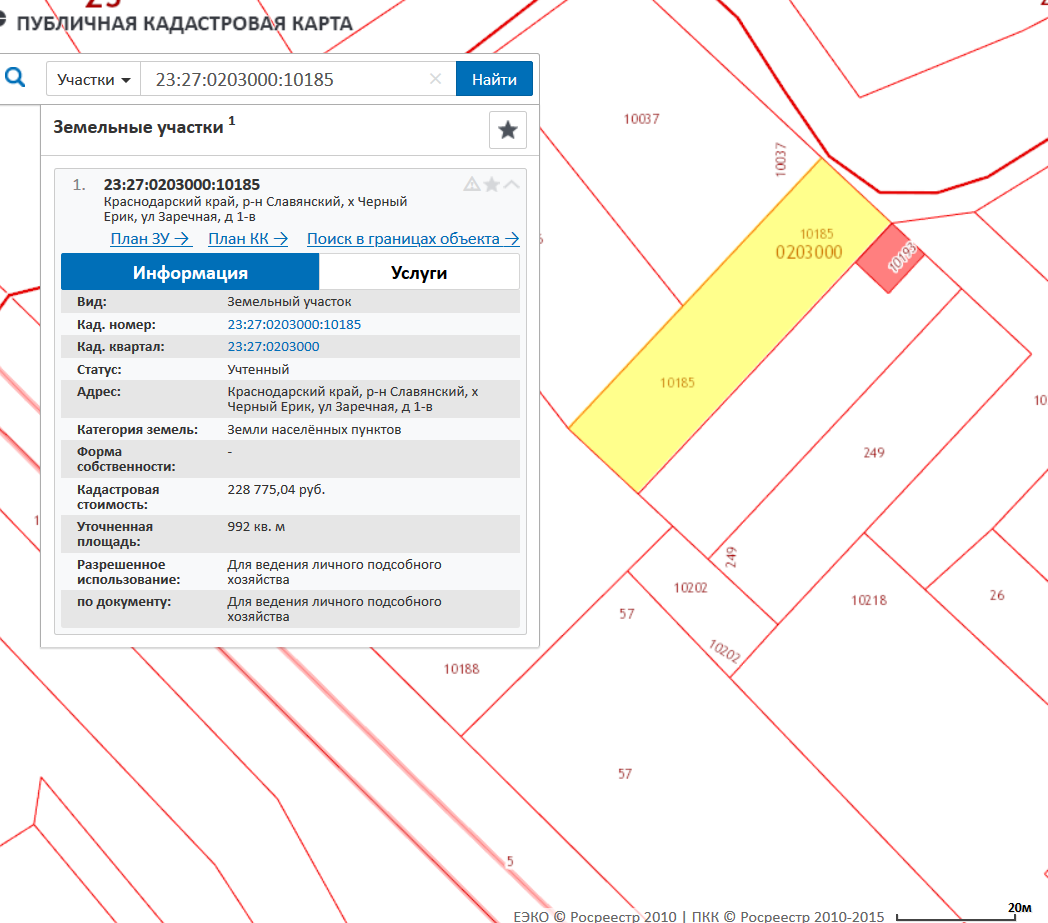Click the warning triangle icon on result 1
The height and width of the screenshot is (923, 1048).
tap(472, 184)
